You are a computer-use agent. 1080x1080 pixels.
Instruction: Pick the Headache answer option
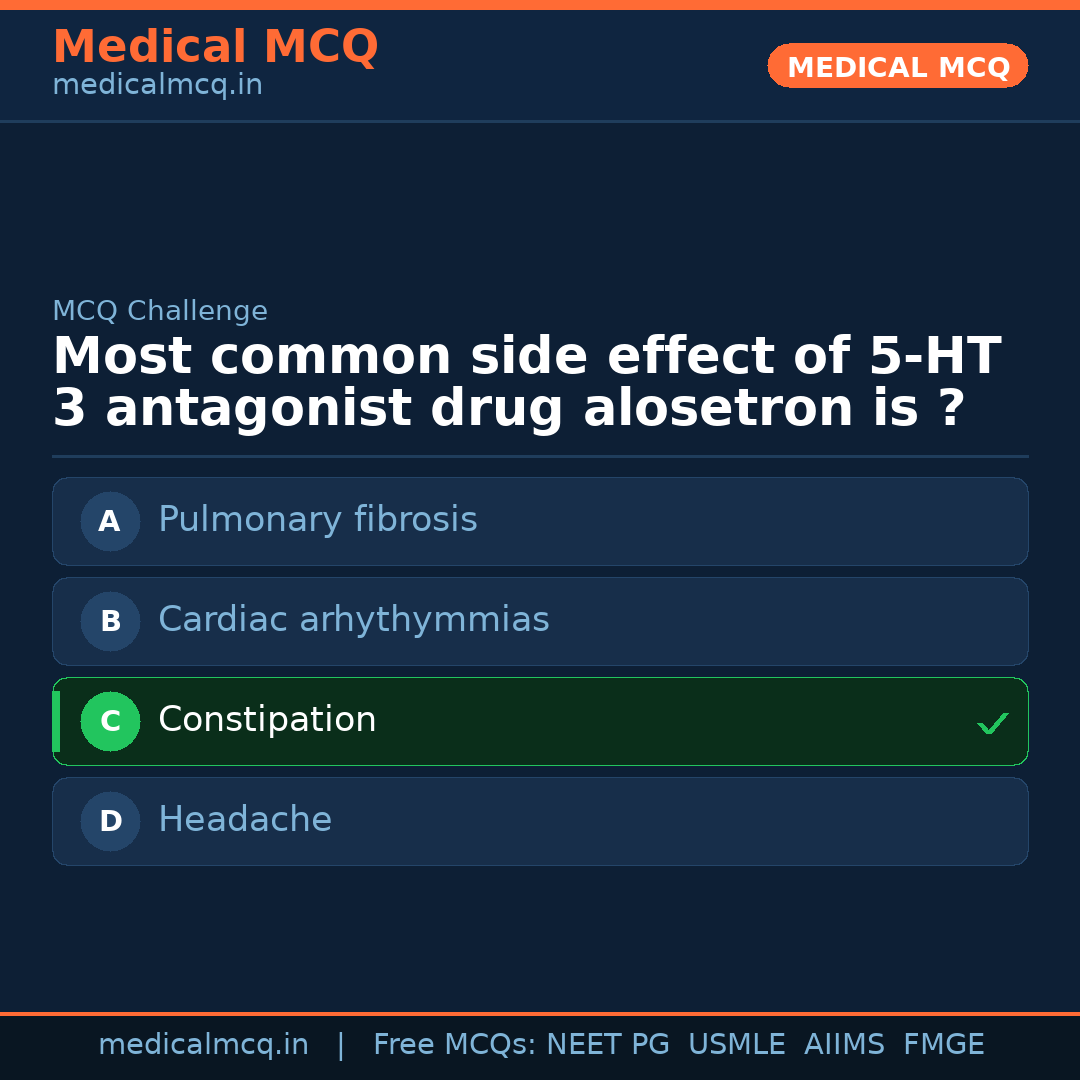245,820
